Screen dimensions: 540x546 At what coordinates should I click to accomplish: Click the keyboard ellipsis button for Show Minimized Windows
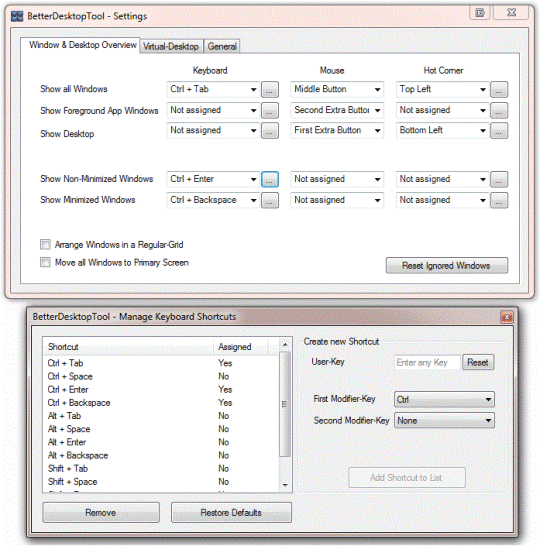click(x=270, y=200)
